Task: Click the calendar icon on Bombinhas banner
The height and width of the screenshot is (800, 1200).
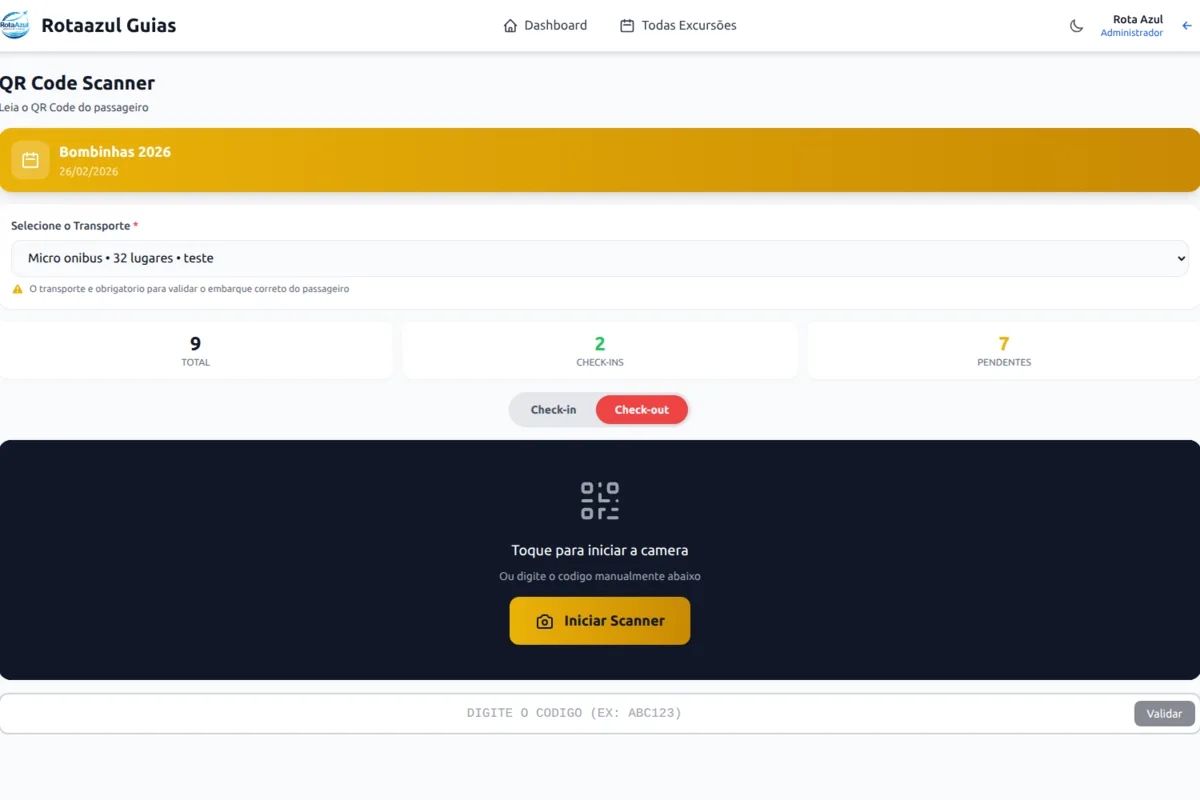Action: click(x=30, y=160)
